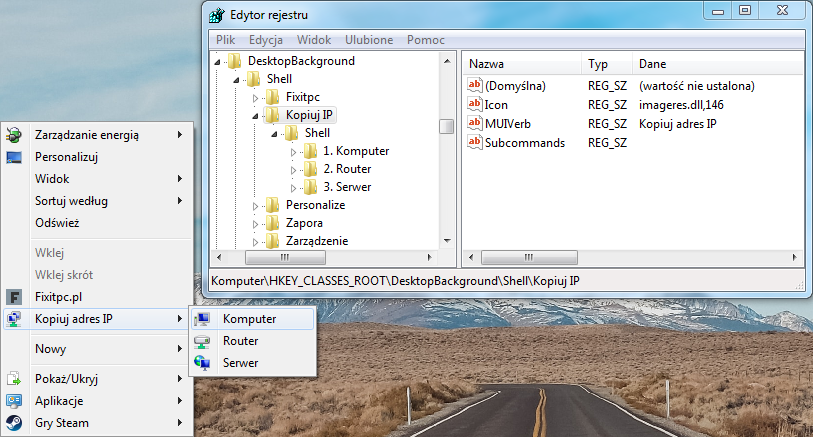Image resolution: width=813 pixels, height=437 pixels.
Task: Collapse the Shell node under Kopiuj IP
Action: [x=274, y=134]
